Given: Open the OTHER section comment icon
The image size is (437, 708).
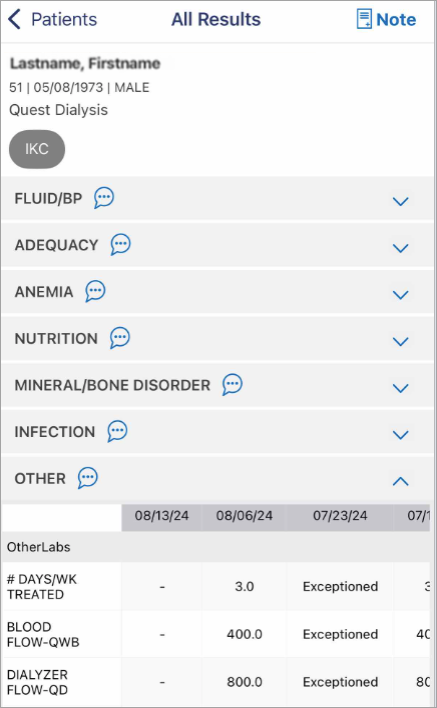Looking at the screenshot, I should point(88,478).
